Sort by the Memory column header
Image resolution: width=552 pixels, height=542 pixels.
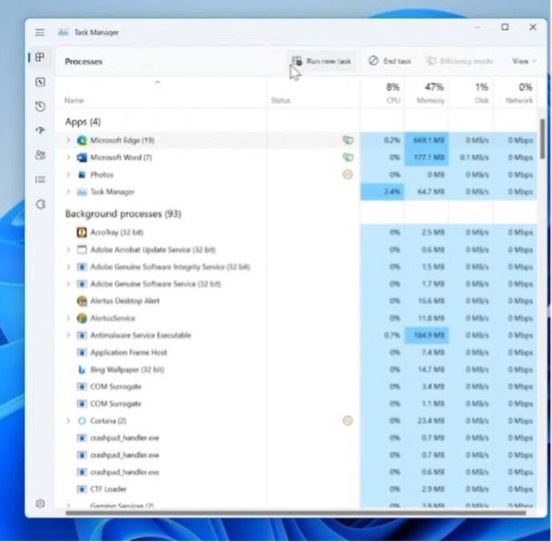[x=430, y=101]
